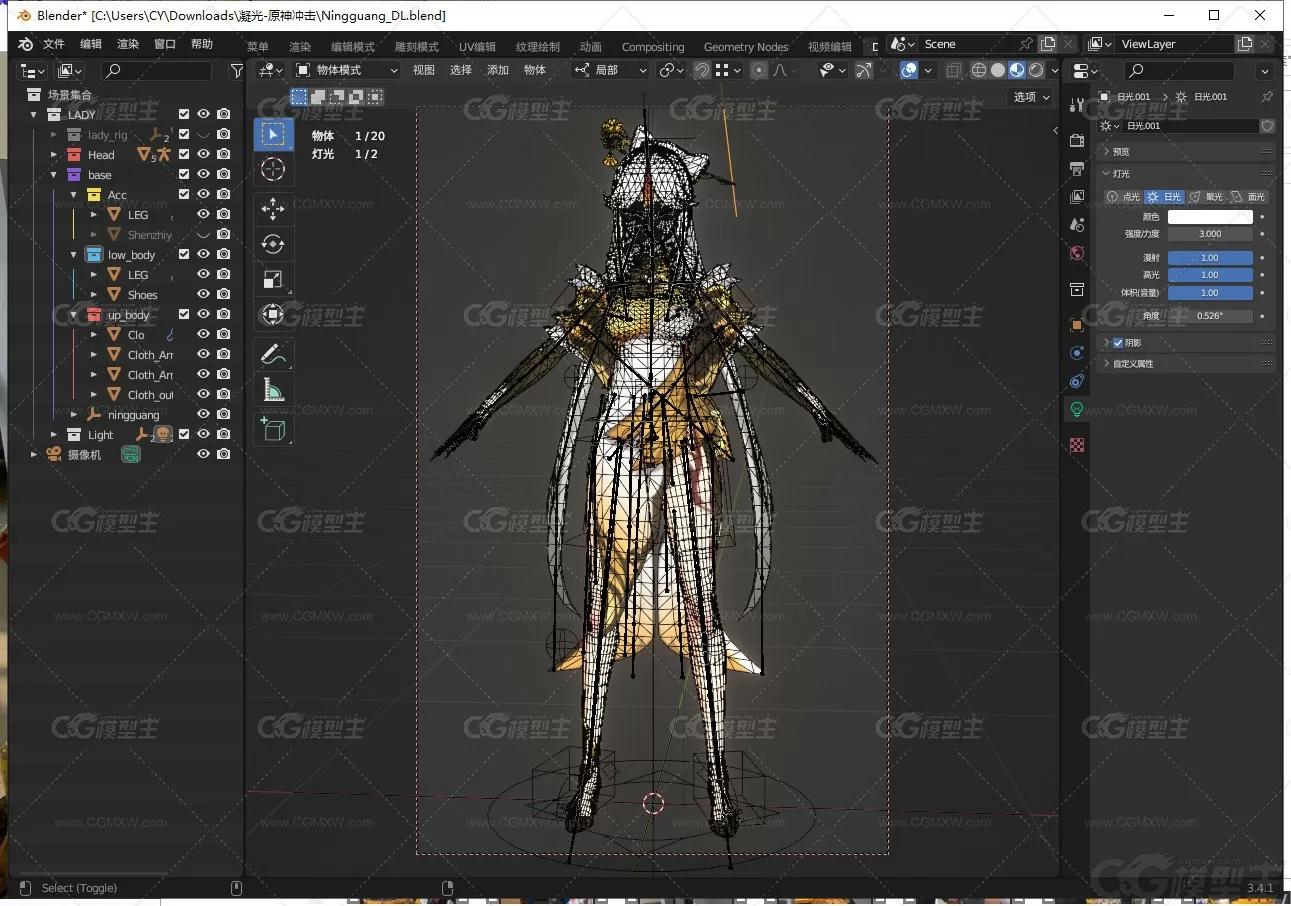
Task: Collapse the base collection in outliner
Action: pos(54,175)
